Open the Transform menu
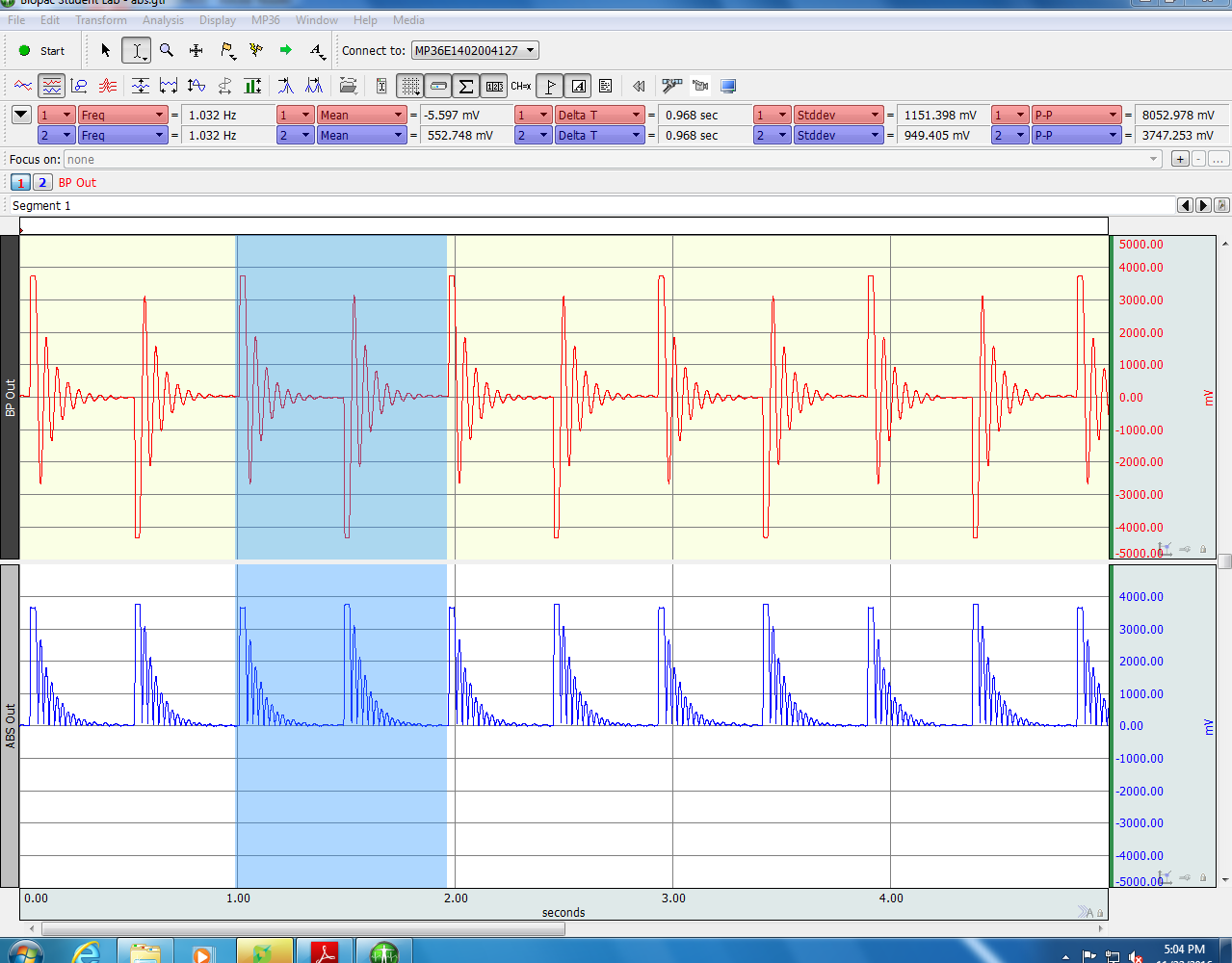1232x963 pixels. point(101,19)
